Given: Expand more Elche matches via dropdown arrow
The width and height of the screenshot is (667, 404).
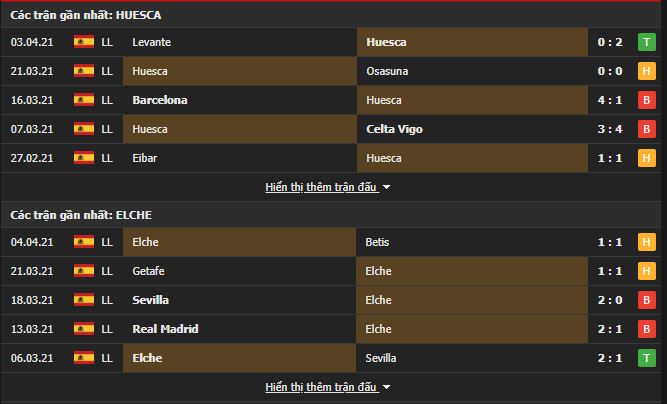Looking at the screenshot, I should 386,387.
